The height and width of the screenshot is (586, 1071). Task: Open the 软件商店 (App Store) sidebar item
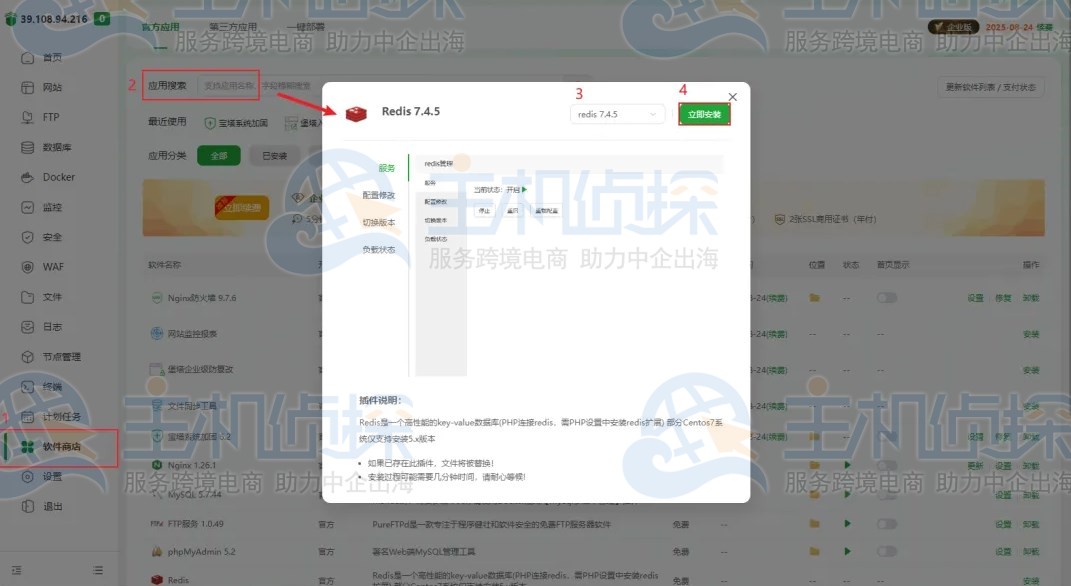[62, 448]
